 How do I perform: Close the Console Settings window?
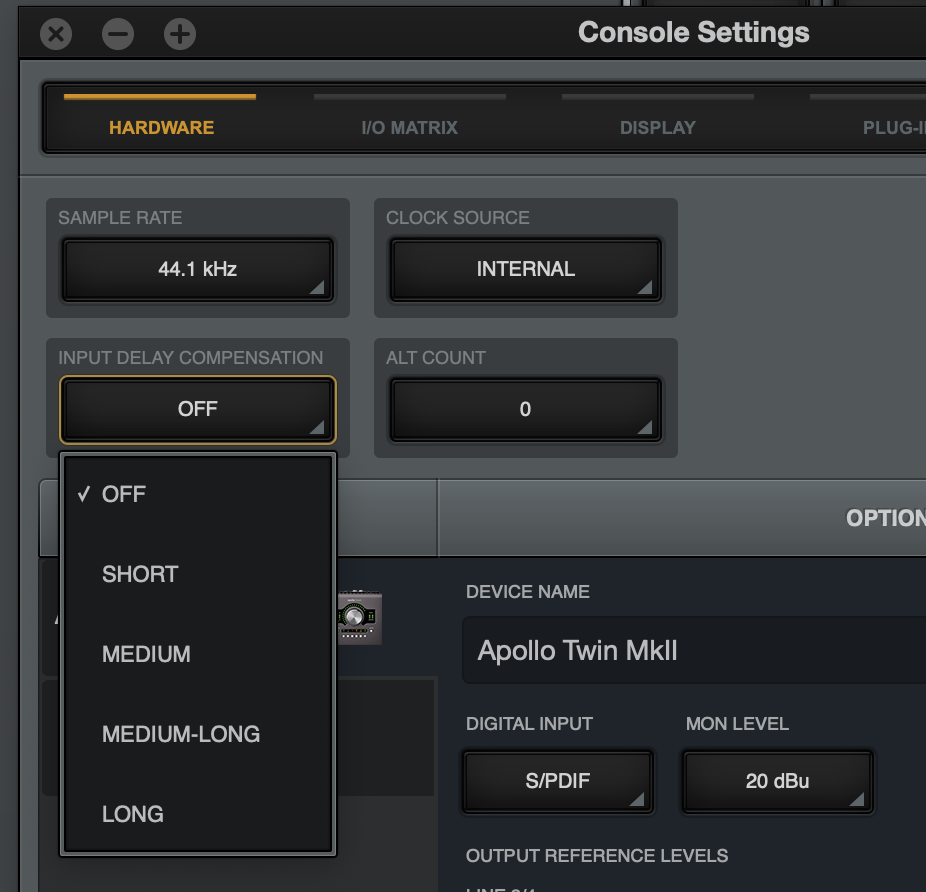click(56, 35)
